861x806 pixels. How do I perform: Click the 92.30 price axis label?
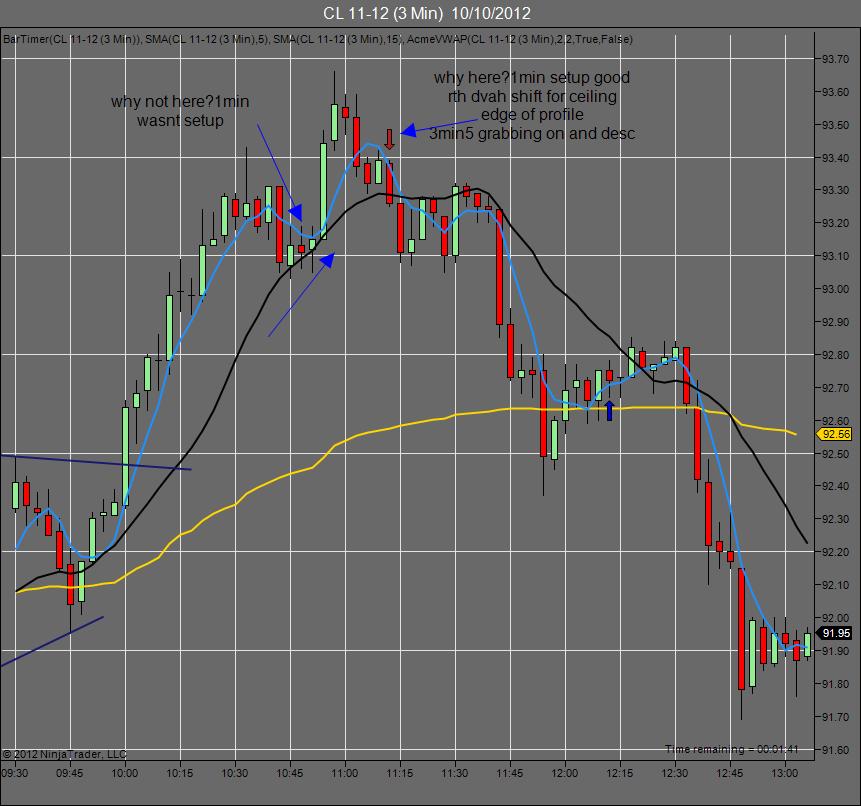pos(835,519)
